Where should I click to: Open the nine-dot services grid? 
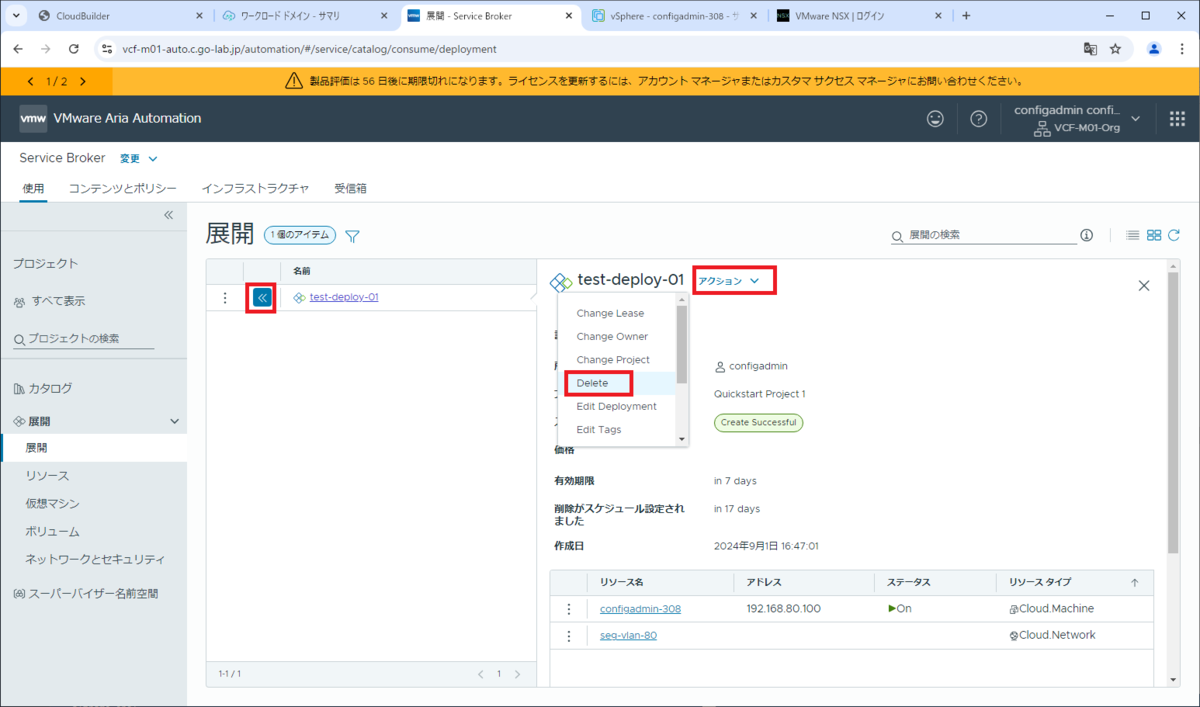[1177, 118]
